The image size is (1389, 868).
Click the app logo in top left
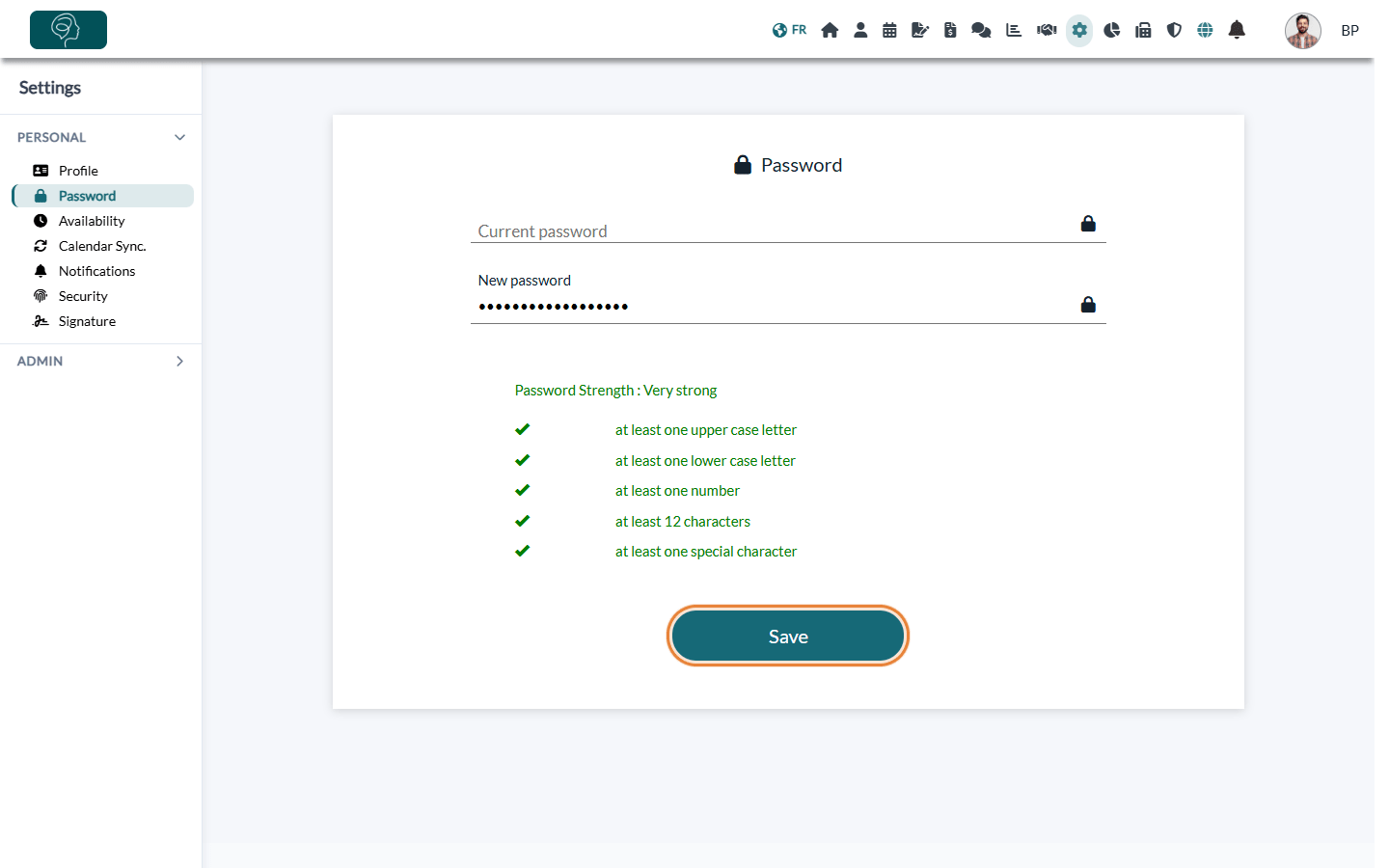click(68, 30)
